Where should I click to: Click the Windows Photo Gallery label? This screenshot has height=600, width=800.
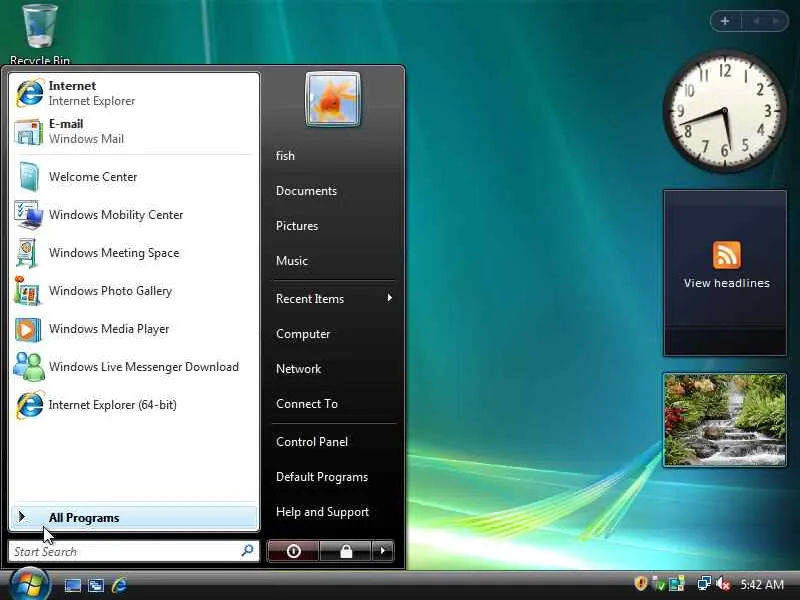tap(110, 291)
